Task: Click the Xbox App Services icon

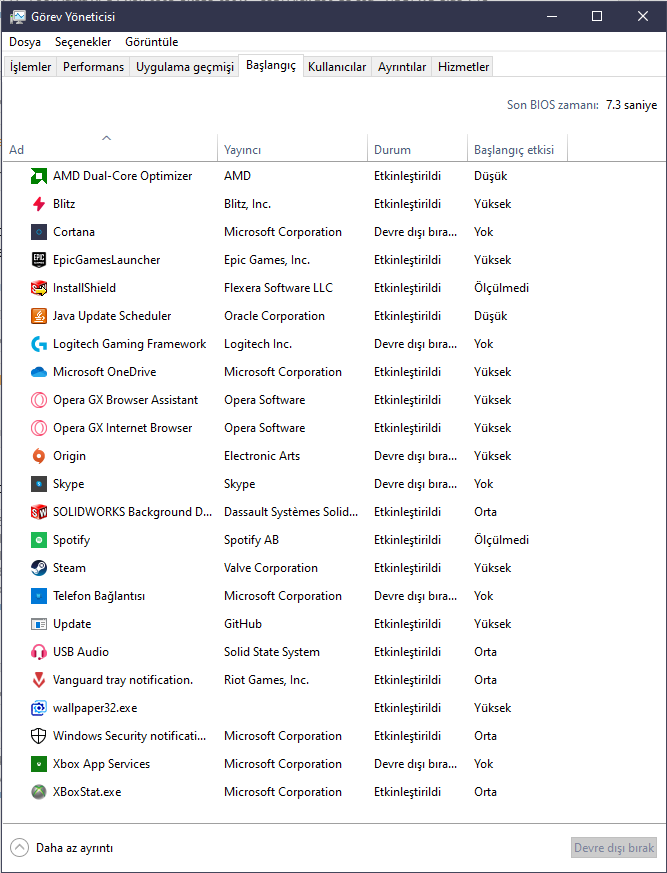Action: (x=38, y=764)
